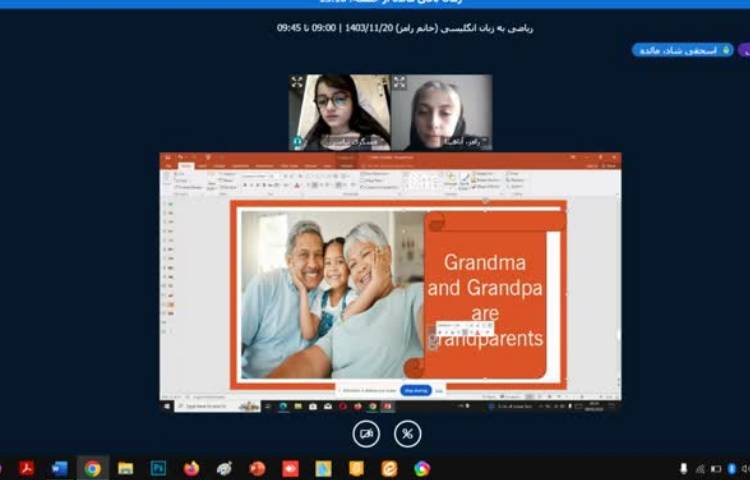Viewport: 750px width, 480px height.
Task: Click the round camera share icon
Action: tap(366, 433)
